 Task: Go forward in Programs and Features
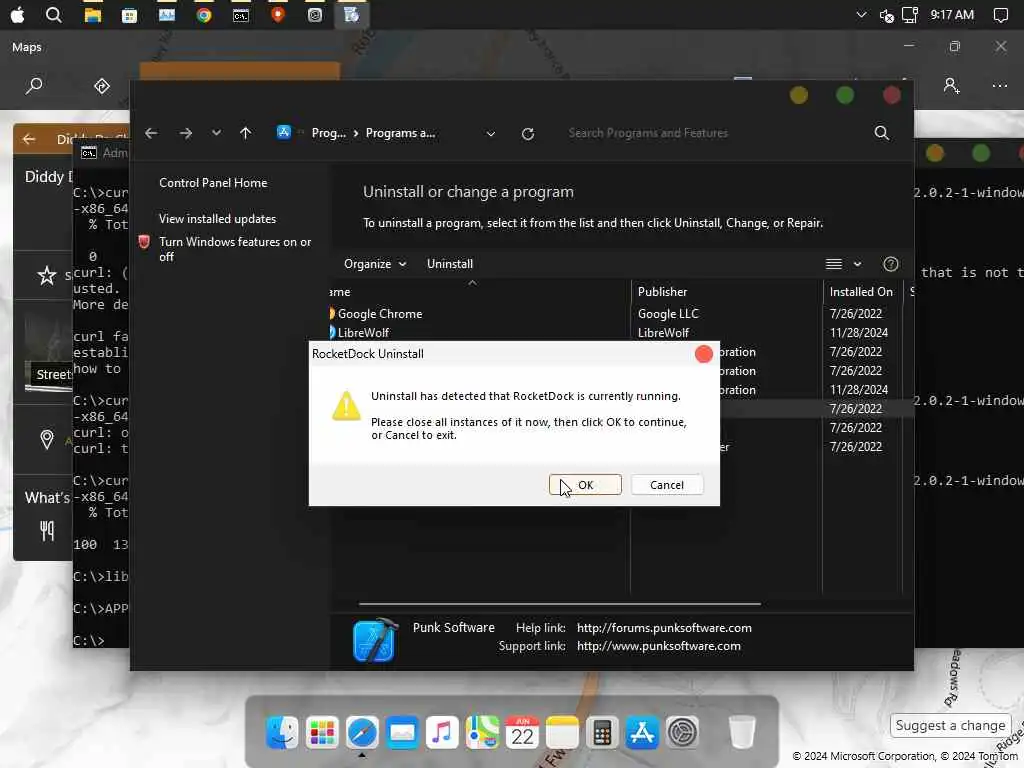[x=186, y=133]
